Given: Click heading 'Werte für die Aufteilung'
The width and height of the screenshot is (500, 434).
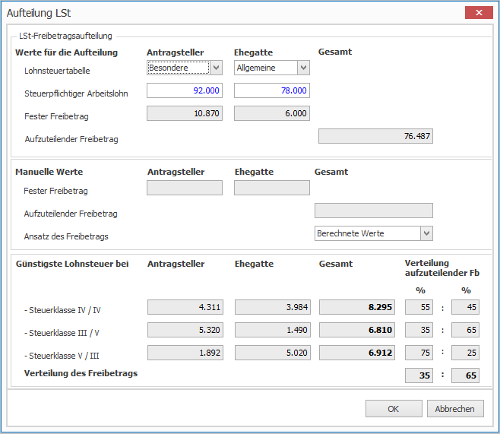Looking at the screenshot, I should tap(66, 53).
